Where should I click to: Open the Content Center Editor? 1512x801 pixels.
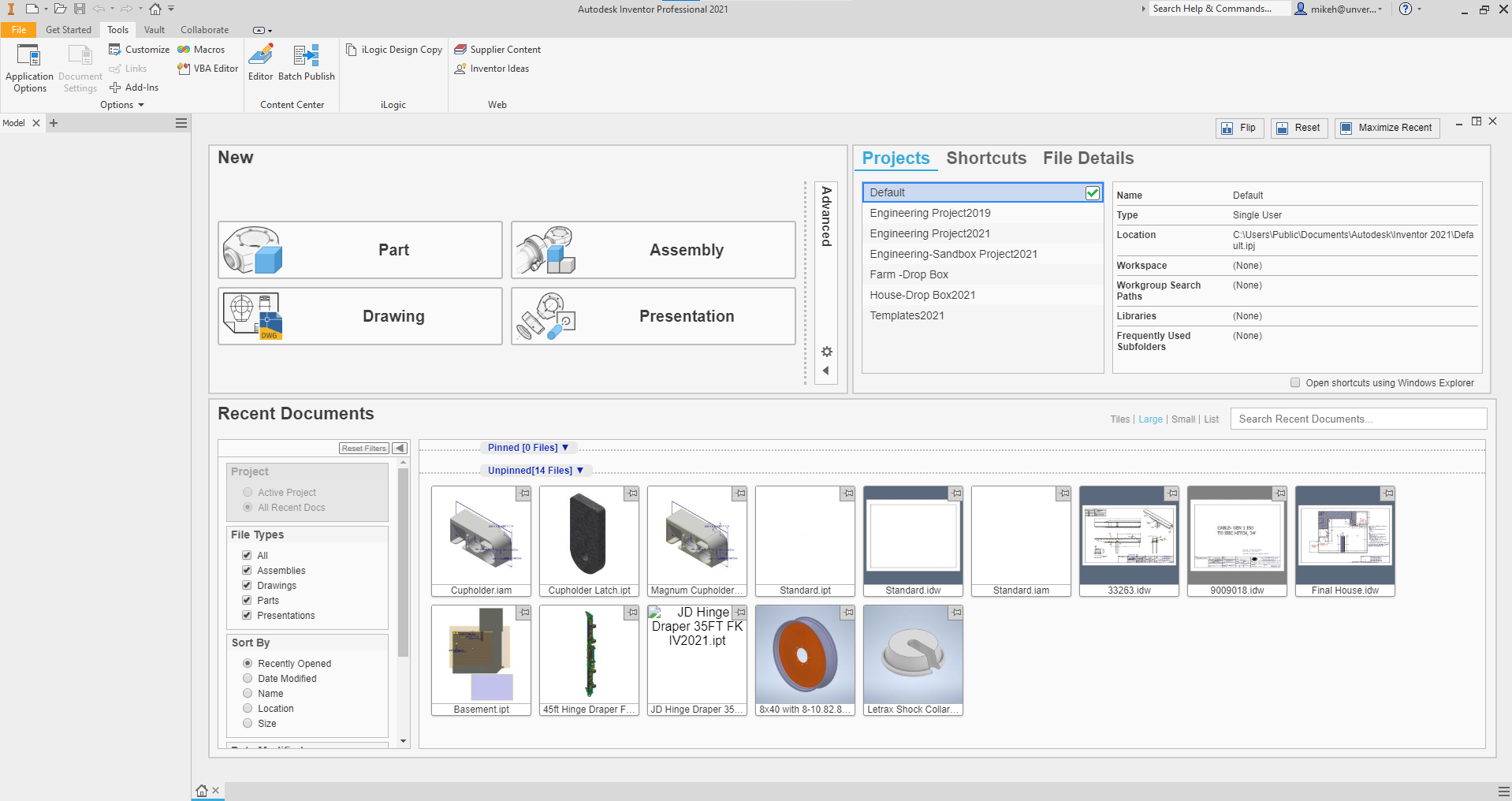pyautogui.click(x=260, y=63)
